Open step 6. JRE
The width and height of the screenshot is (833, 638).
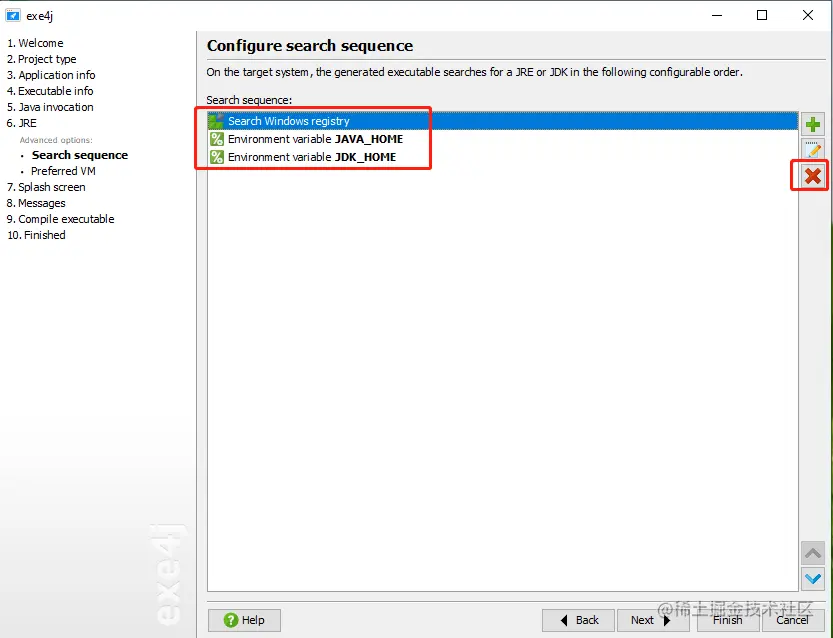click(x=22, y=123)
